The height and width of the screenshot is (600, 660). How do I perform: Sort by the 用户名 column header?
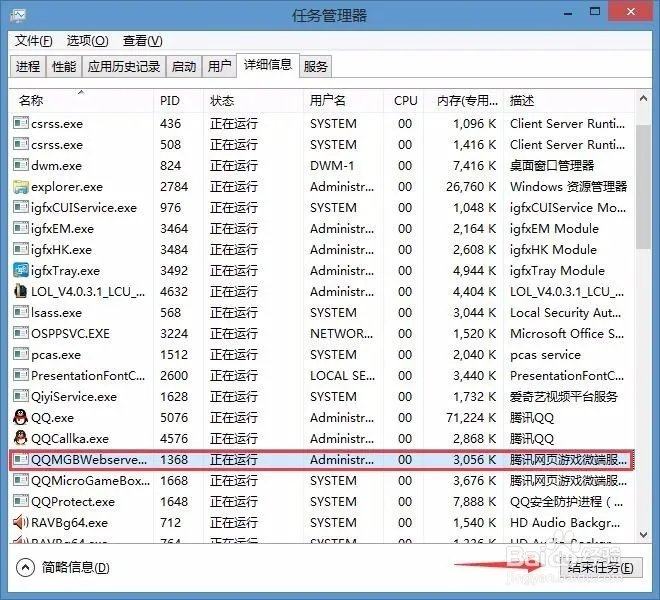point(343,101)
